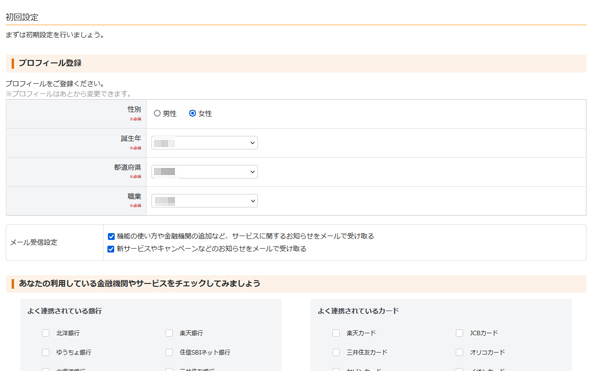Open the 職業 dropdown
The image size is (600, 371).
(204, 201)
